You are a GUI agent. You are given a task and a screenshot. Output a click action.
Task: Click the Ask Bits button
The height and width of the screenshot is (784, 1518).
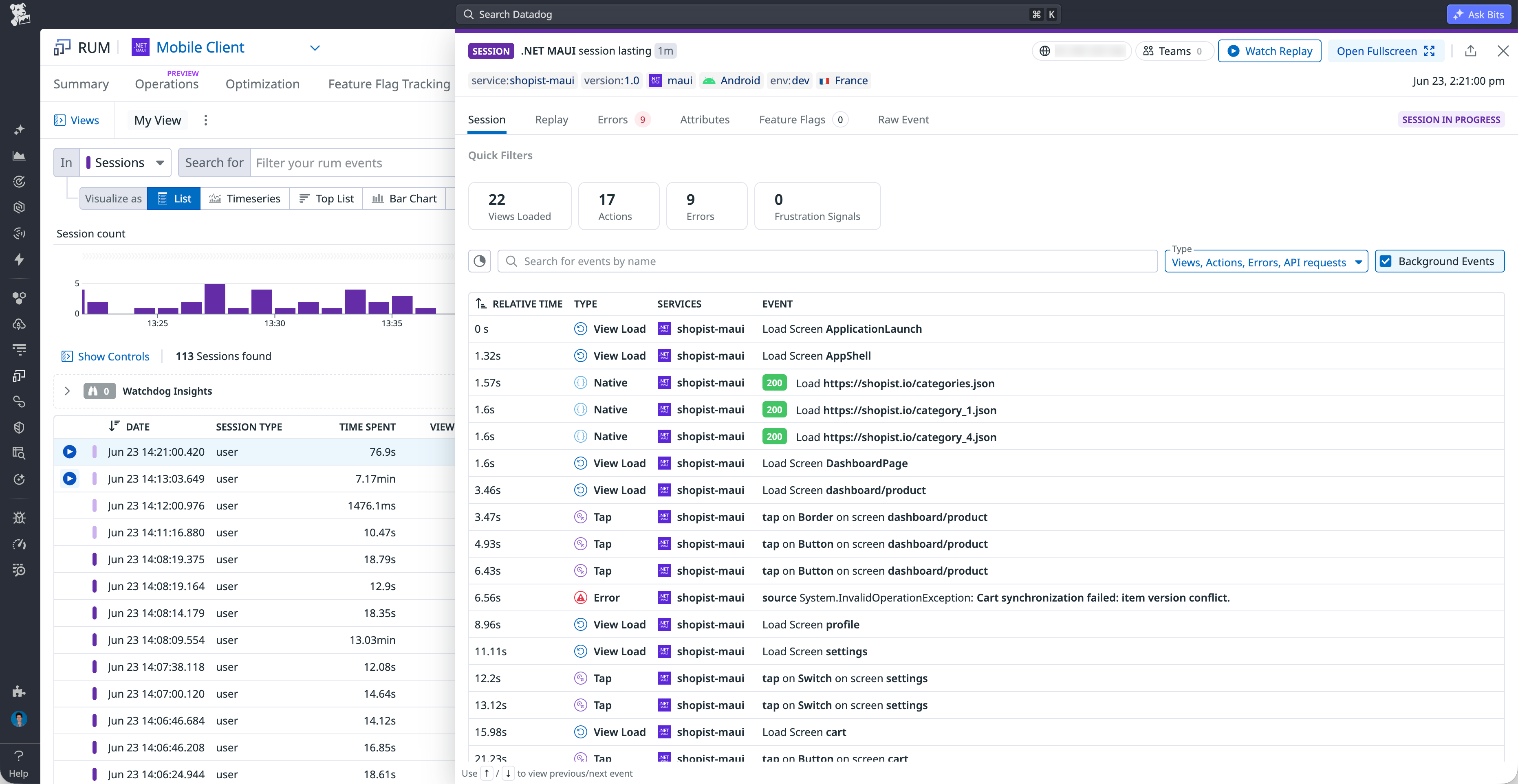click(1479, 14)
